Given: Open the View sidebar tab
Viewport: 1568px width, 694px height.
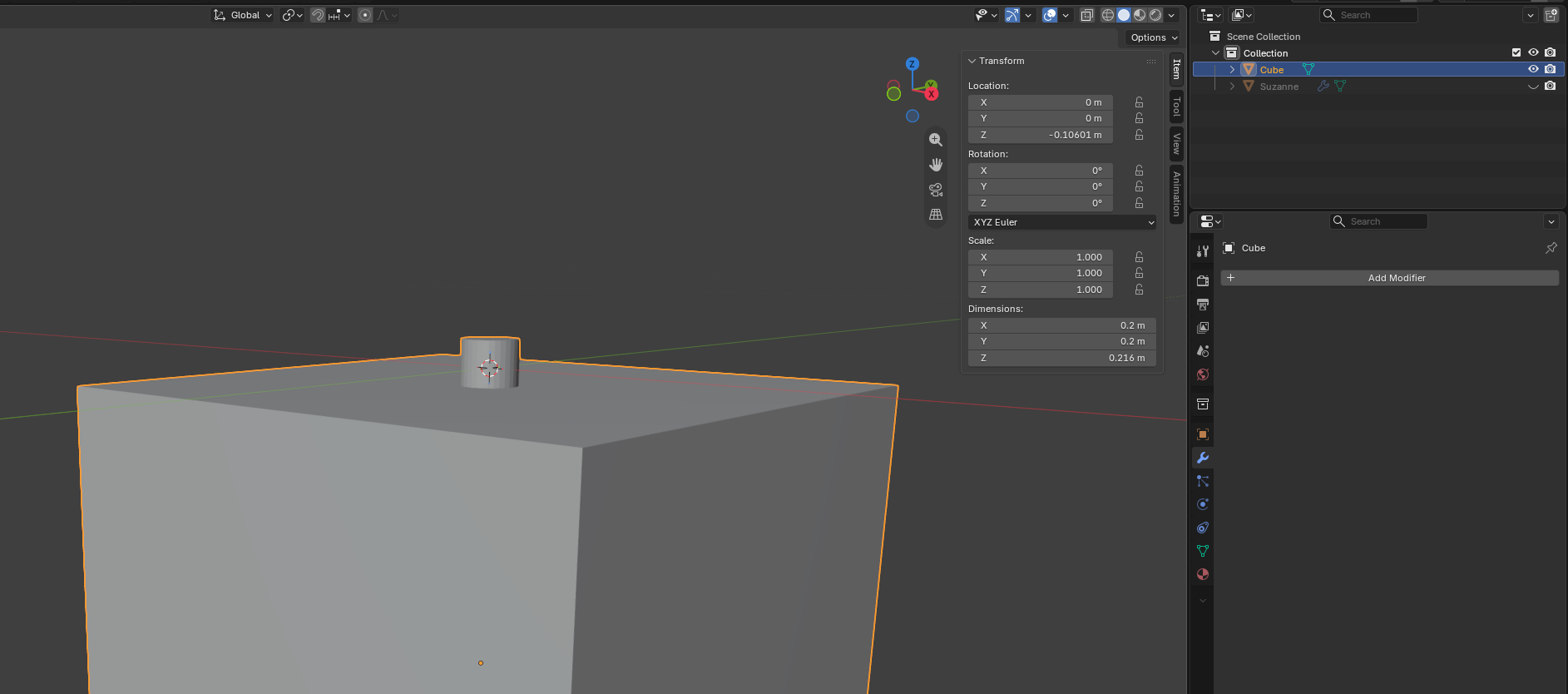Looking at the screenshot, I should (x=1176, y=144).
